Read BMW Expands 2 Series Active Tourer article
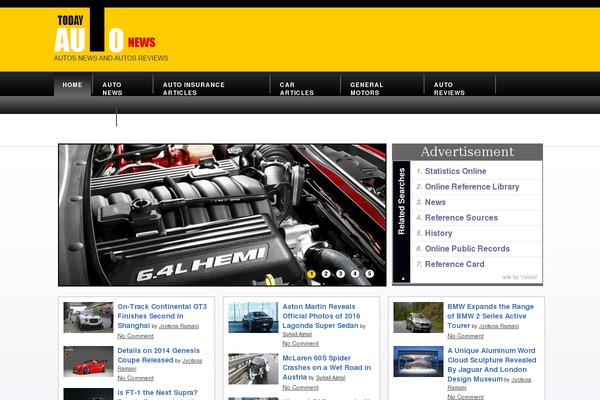 tap(490, 316)
